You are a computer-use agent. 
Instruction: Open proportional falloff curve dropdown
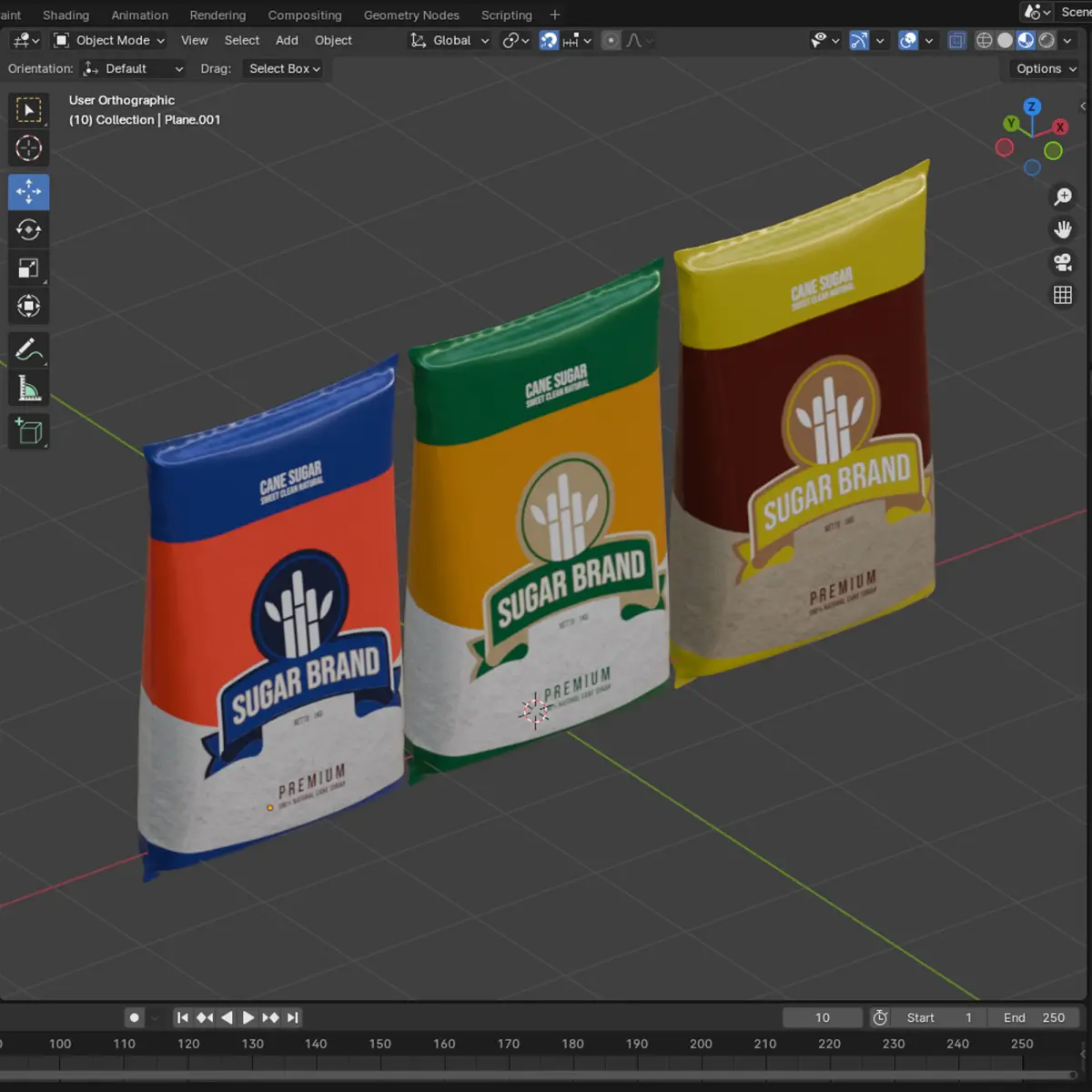pyautogui.click(x=639, y=40)
